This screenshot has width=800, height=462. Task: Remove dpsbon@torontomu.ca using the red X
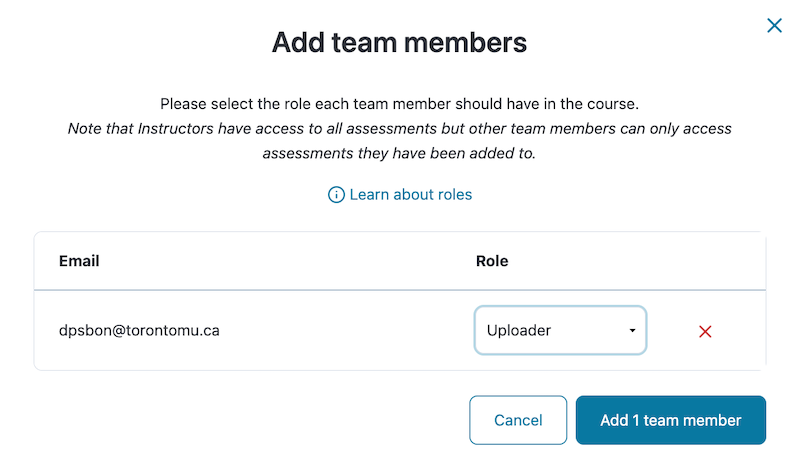(x=705, y=331)
